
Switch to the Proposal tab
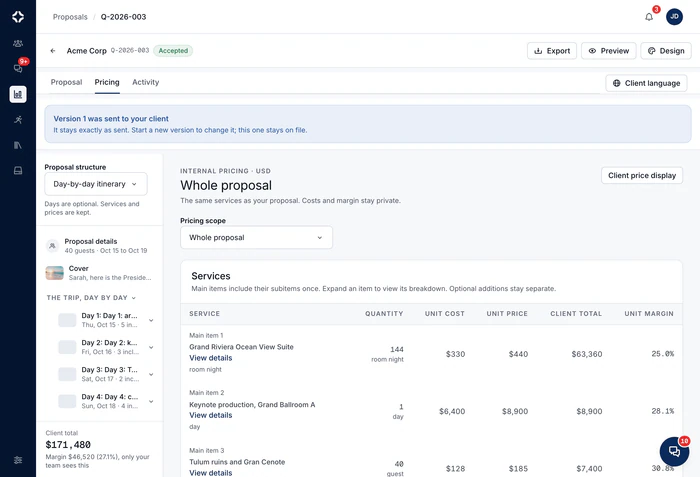coord(66,82)
